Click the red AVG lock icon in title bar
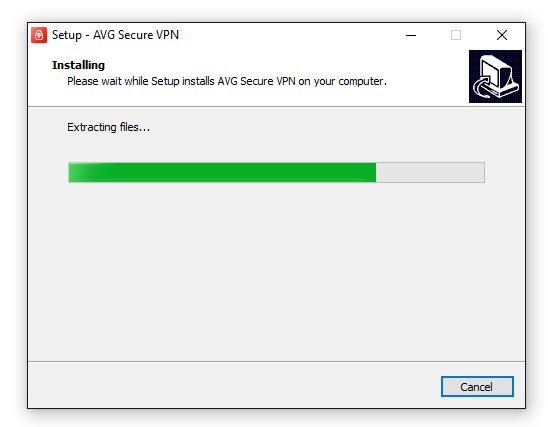548x427 pixels. [39, 35]
